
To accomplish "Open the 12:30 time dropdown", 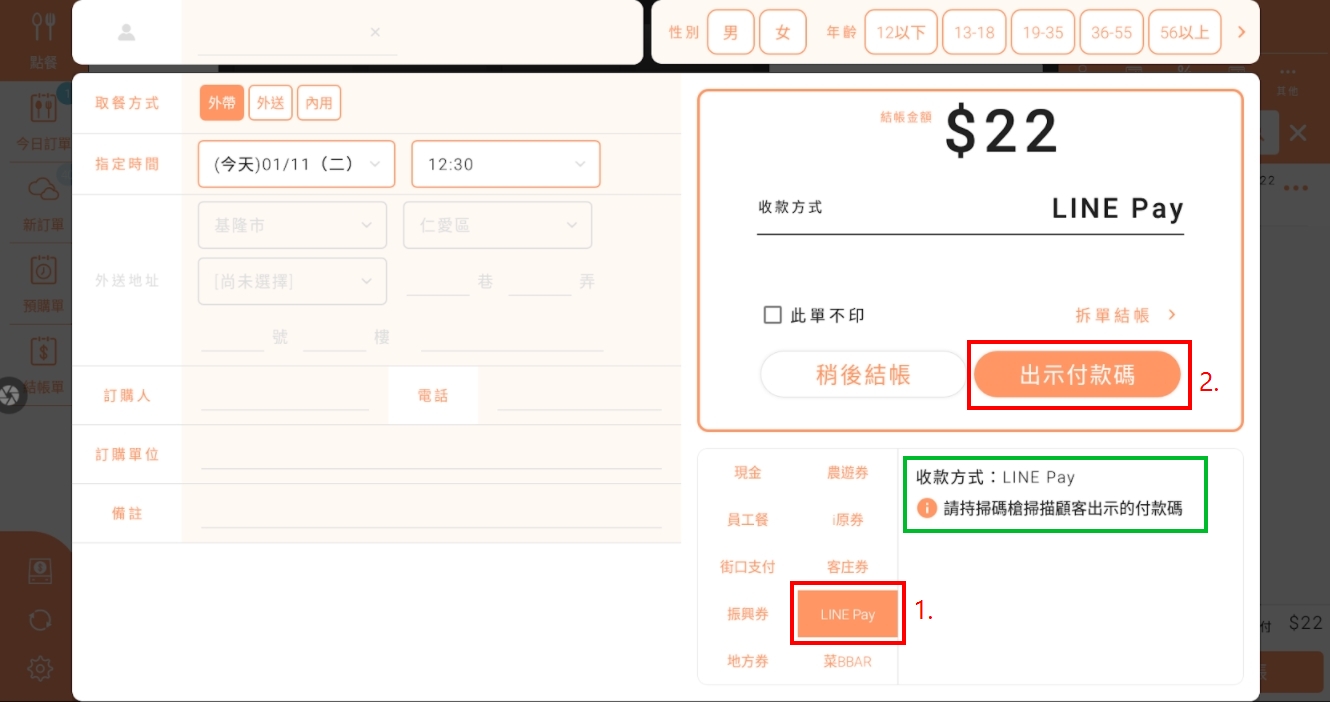I will pyautogui.click(x=505, y=164).
